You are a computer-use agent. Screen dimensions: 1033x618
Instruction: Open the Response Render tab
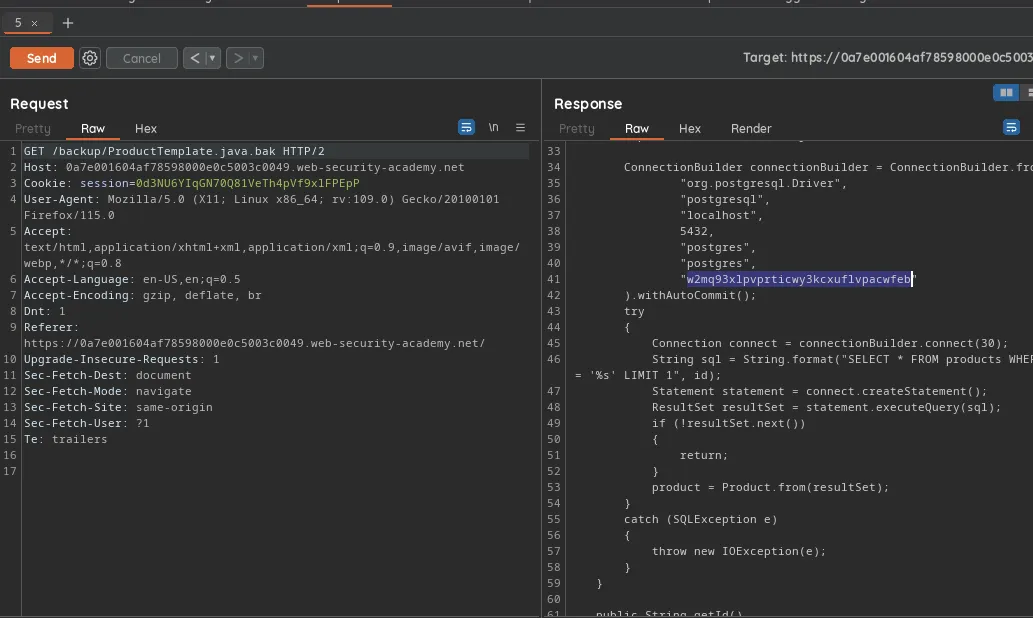(751, 128)
